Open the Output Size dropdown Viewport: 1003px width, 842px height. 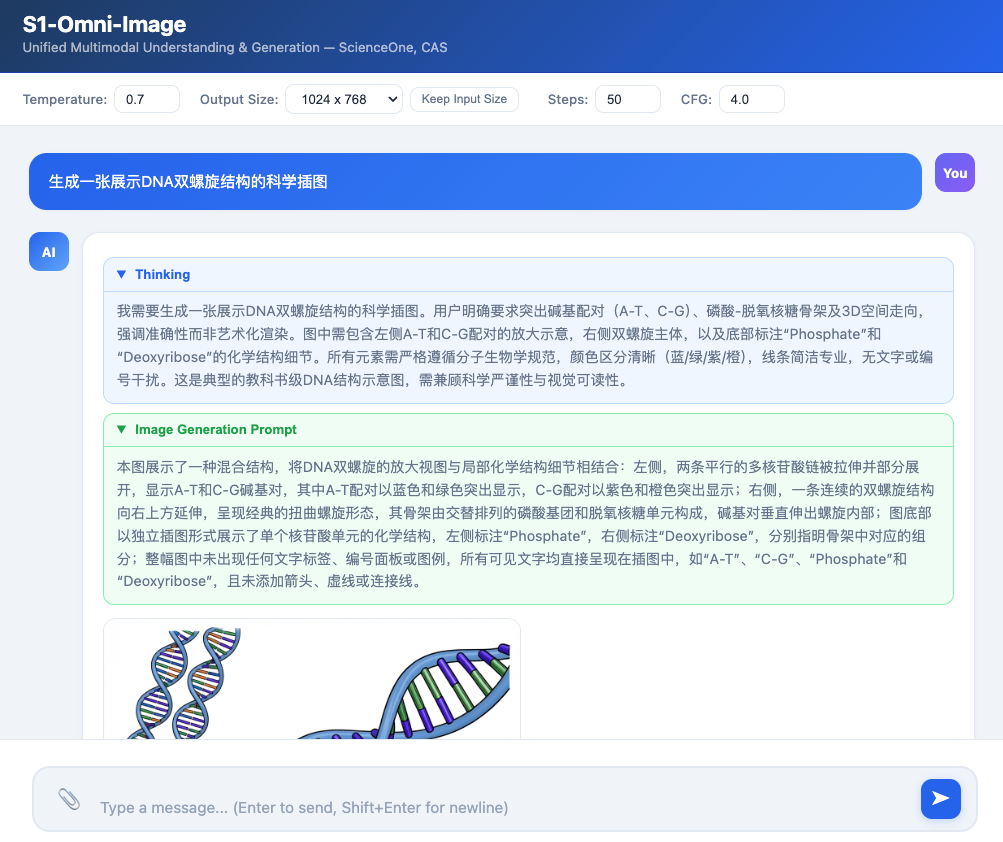[343, 100]
